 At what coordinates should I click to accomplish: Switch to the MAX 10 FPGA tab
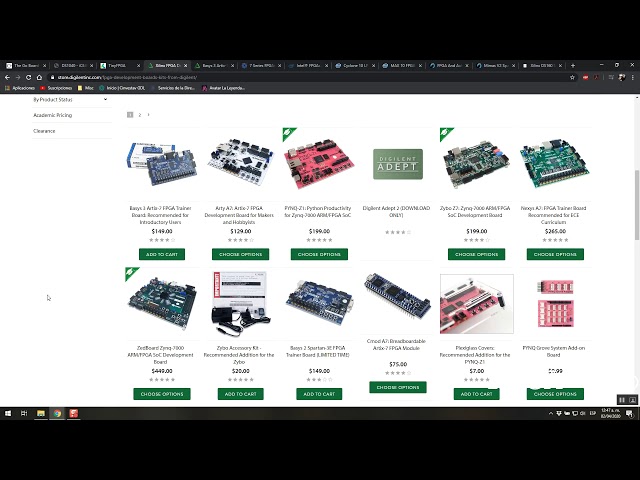(401, 65)
